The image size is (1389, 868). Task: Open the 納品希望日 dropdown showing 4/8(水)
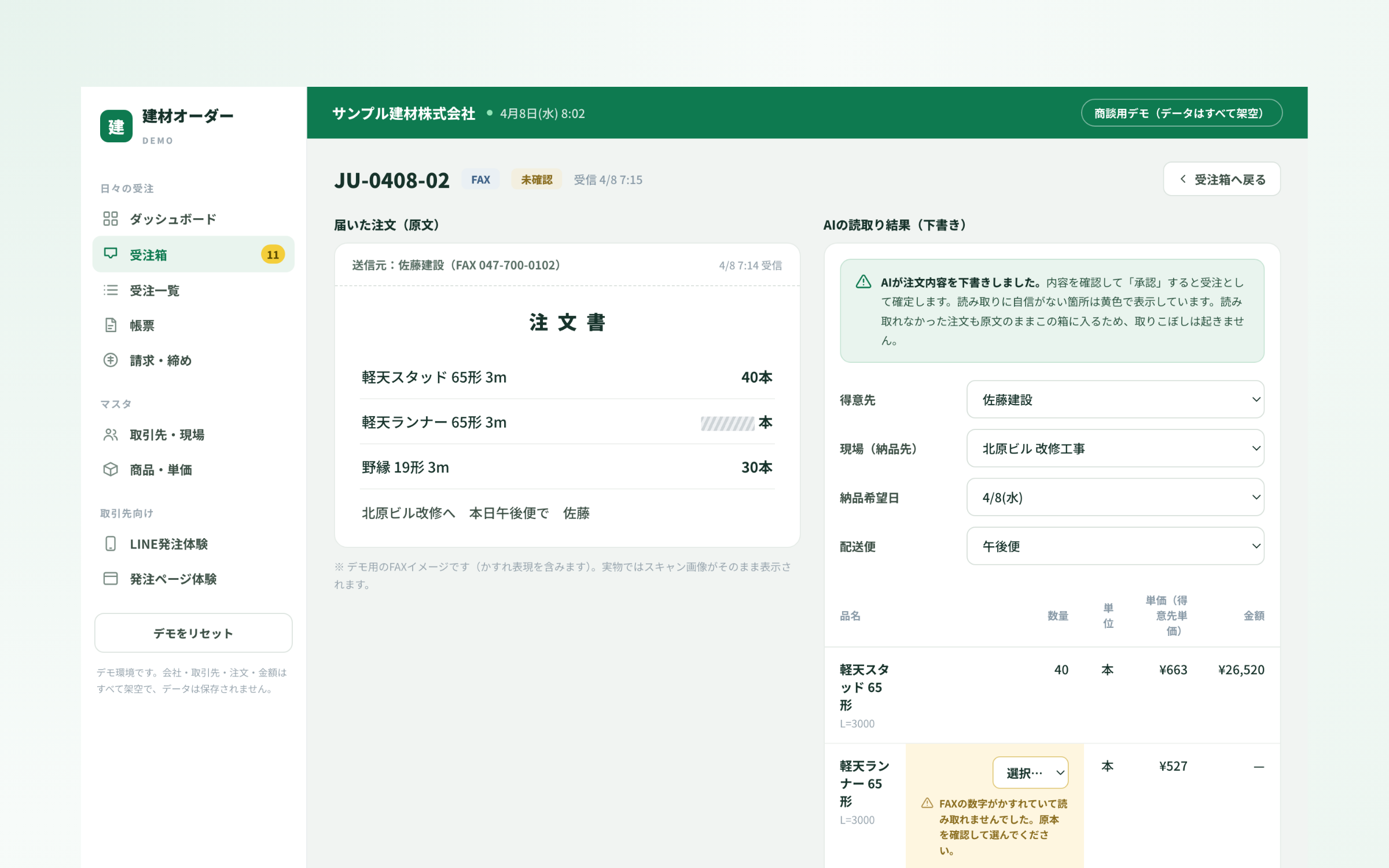pyautogui.click(x=1115, y=497)
